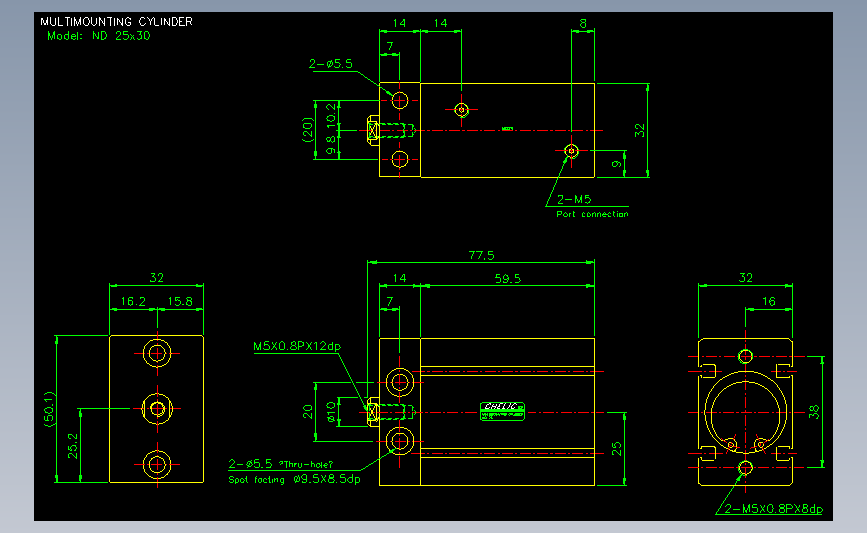The image size is (867, 533).
Task: Select the 'Port connection' note
Action: 592,214
